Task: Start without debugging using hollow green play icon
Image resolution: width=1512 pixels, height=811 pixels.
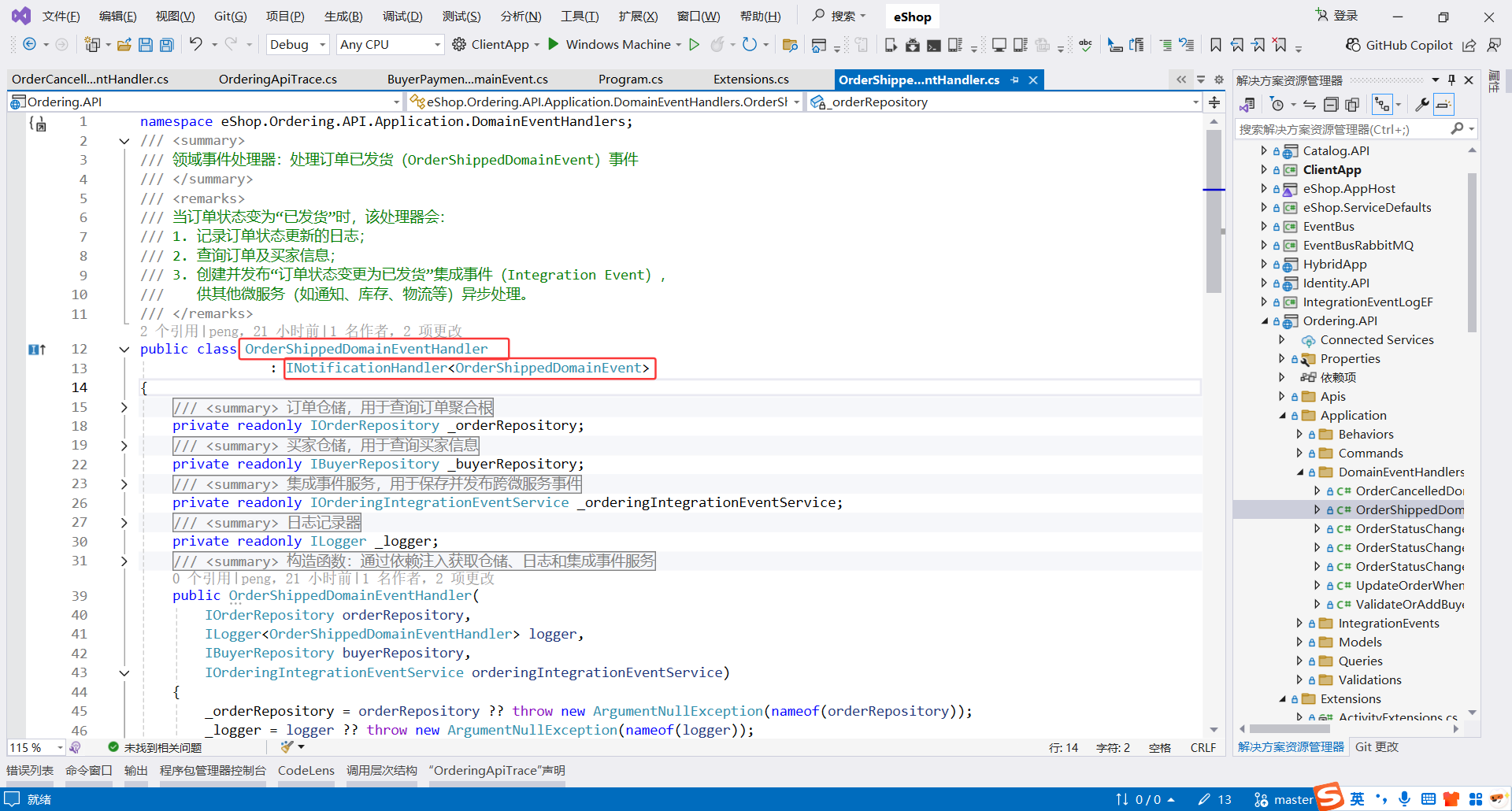Action: pos(694,44)
